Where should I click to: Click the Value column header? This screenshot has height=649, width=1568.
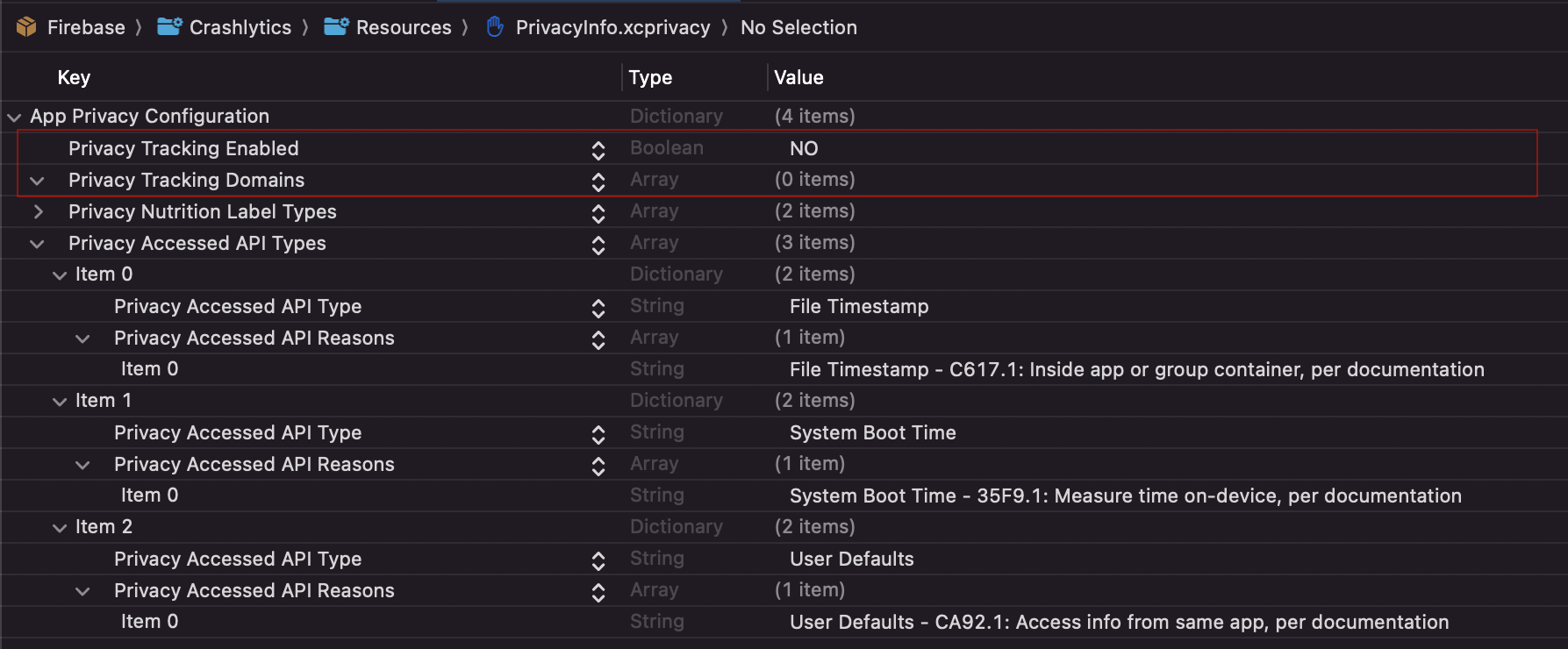798,77
